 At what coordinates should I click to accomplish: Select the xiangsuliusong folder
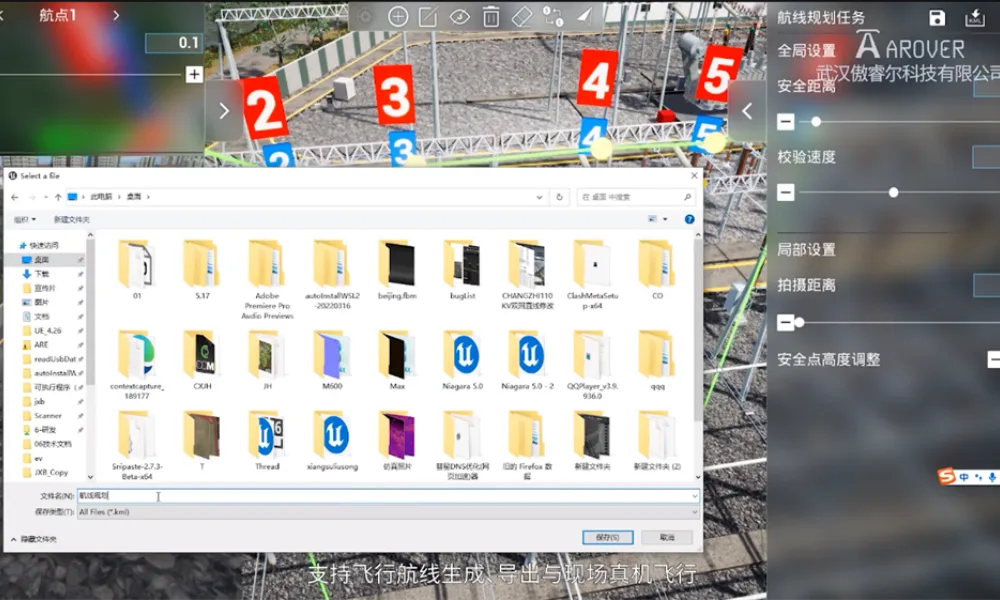[332, 441]
